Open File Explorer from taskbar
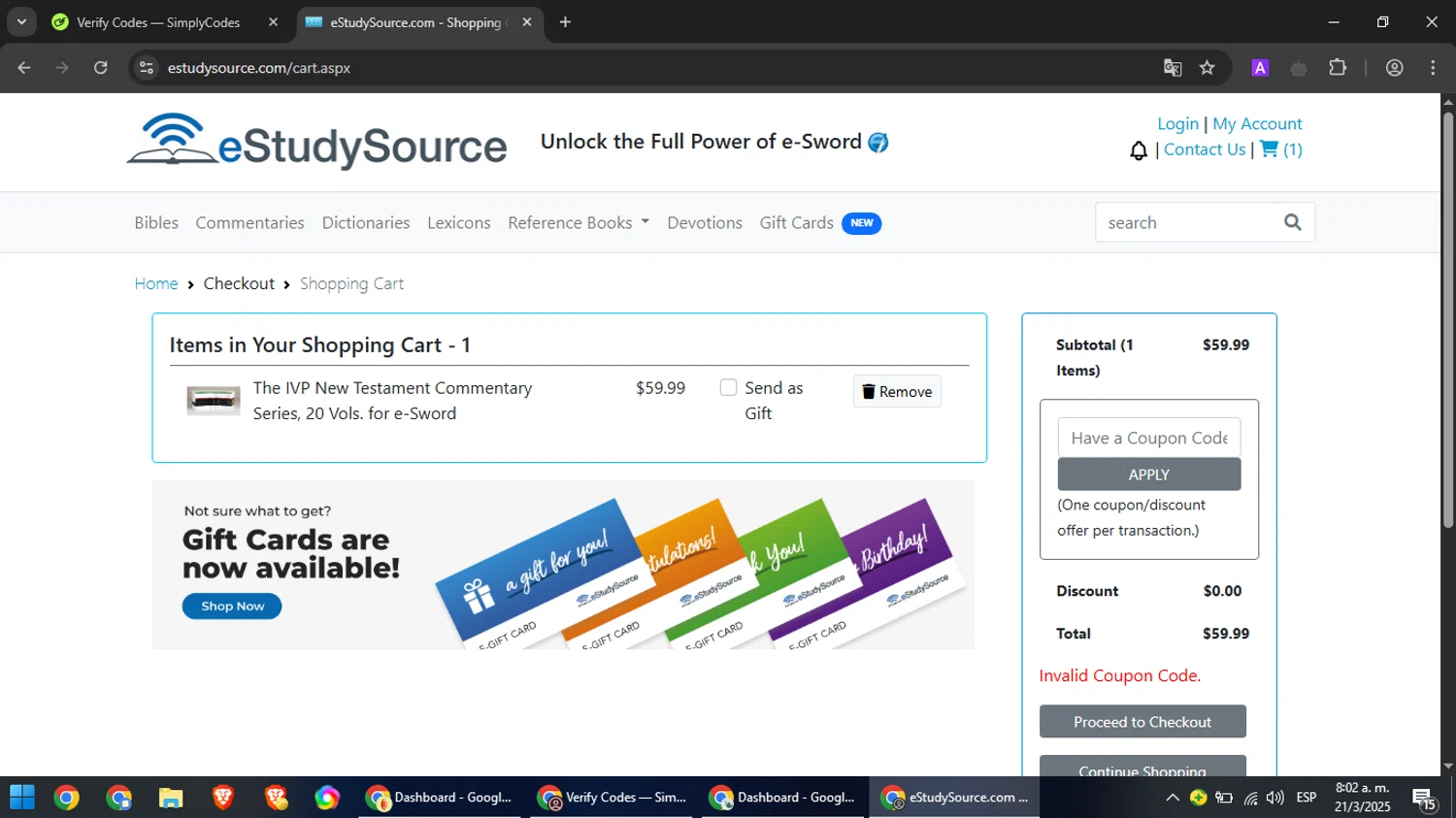The width and height of the screenshot is (1456, 818). [x=171, y=798]
